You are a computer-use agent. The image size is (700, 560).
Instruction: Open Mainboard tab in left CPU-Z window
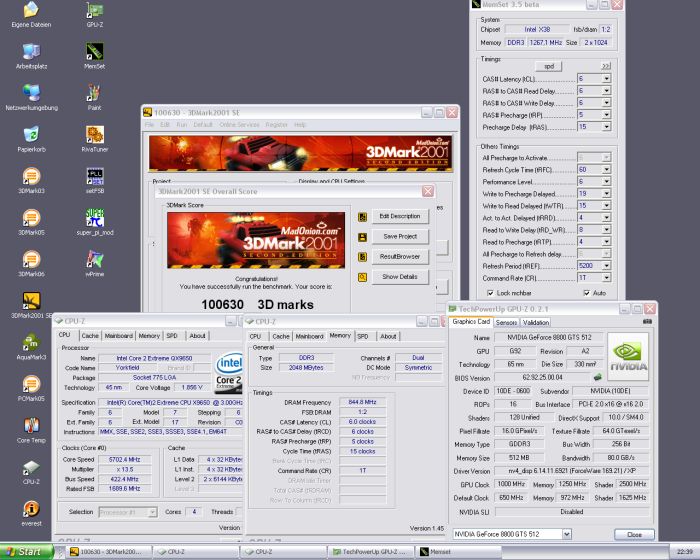point(118,336)
